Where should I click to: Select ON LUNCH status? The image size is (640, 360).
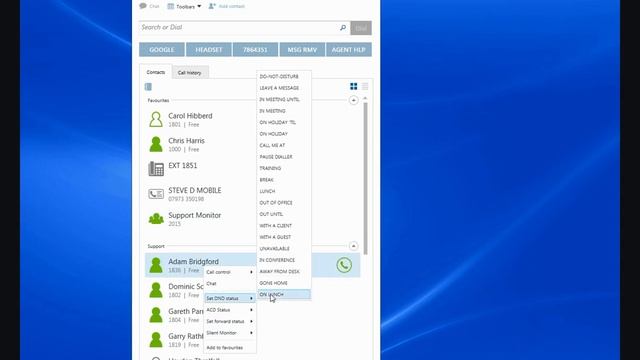click(x=284, y=294)
